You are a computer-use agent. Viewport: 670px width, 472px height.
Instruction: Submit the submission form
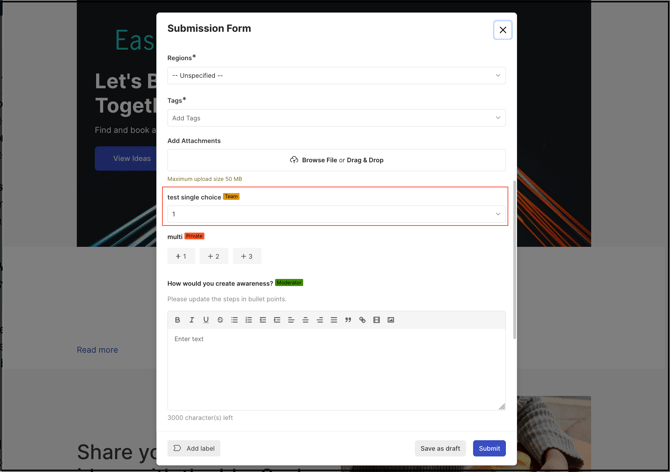489,449
